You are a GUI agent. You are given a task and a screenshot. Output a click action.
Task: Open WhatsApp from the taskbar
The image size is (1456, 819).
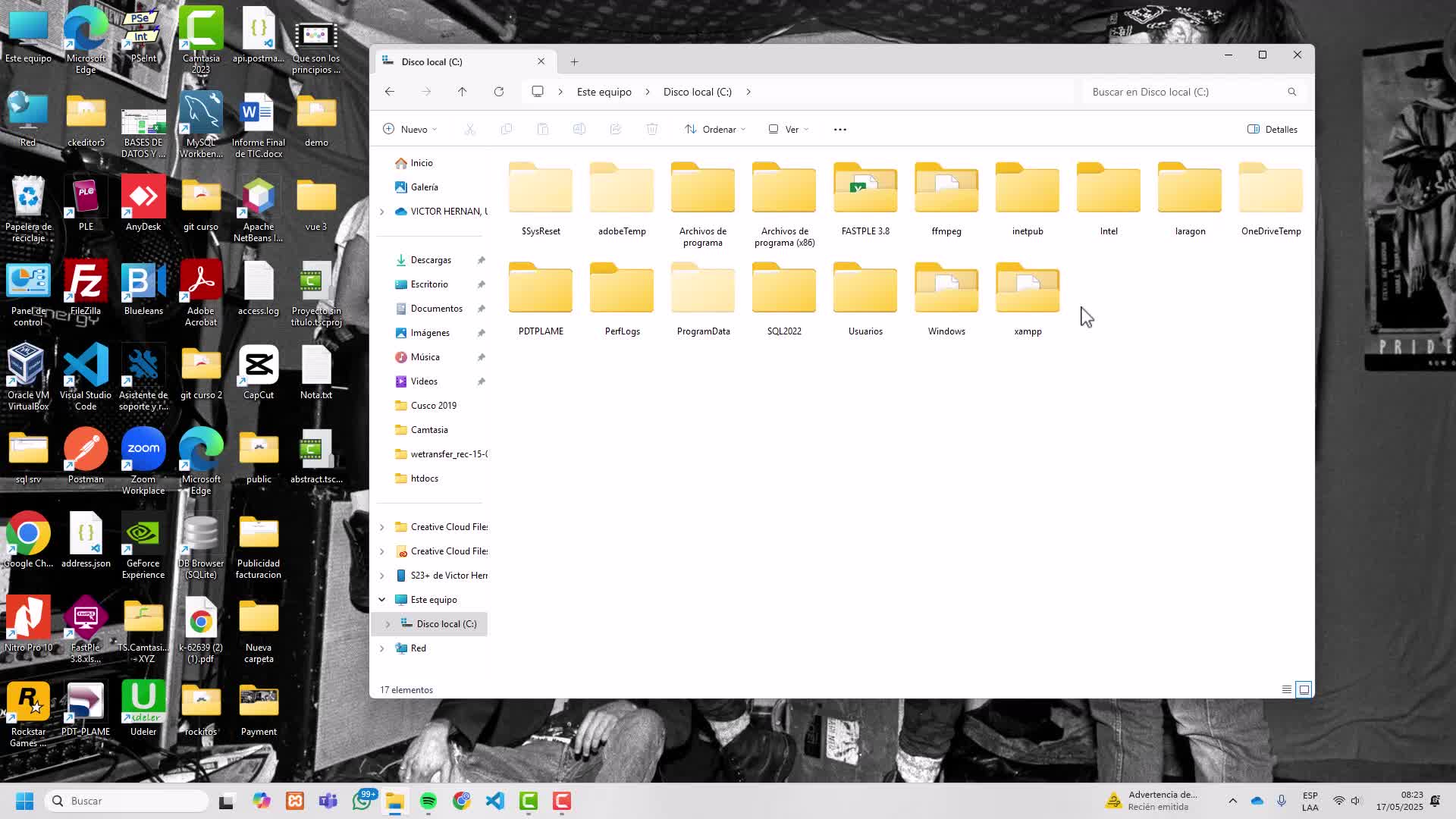click(362, 801)
